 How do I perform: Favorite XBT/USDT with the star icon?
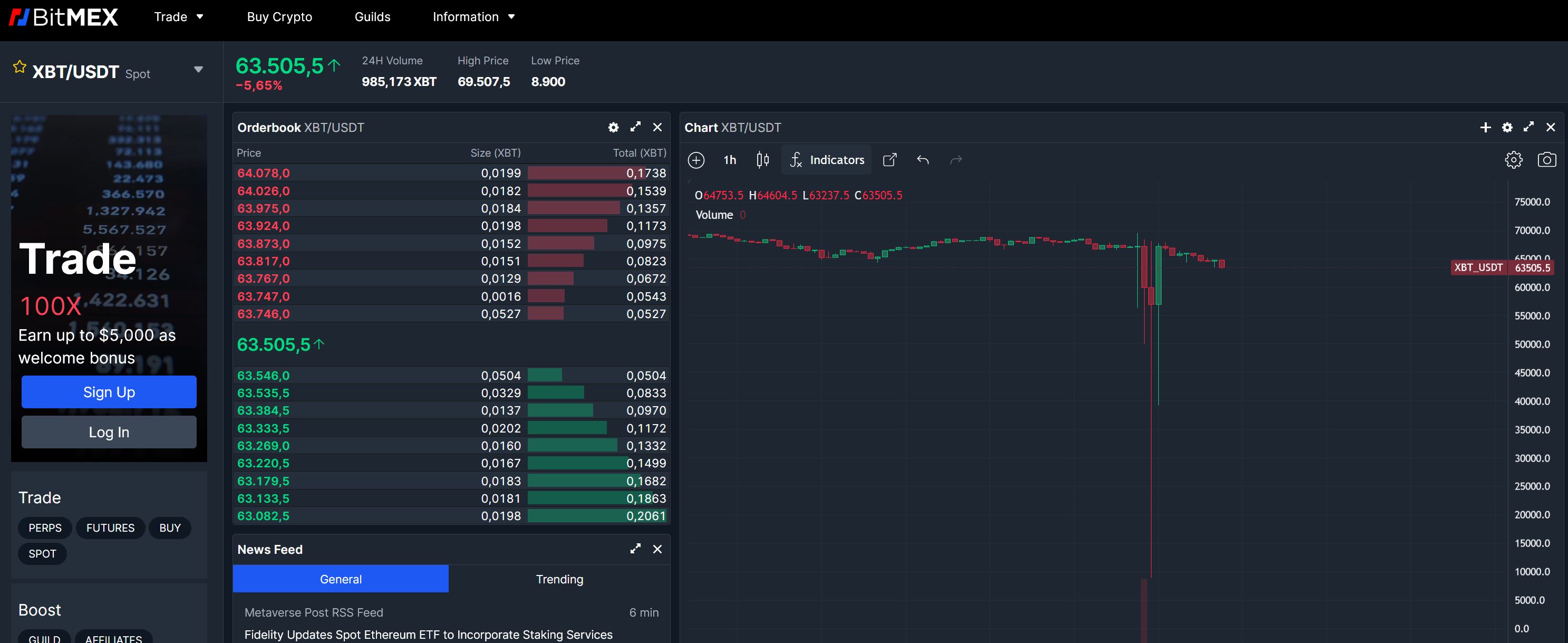click(20, 67)
